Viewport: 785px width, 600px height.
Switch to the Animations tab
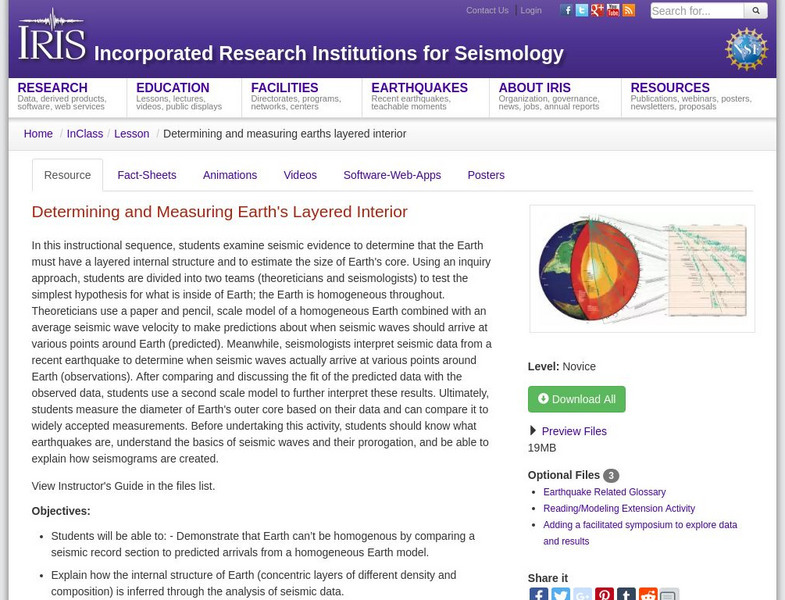[230, 175]
